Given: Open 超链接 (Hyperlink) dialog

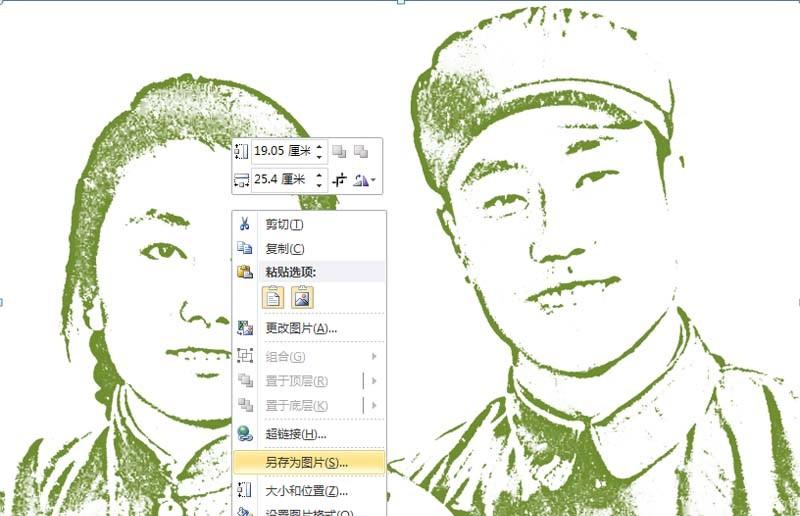Looking at the screenshot, I should [309, 434].
